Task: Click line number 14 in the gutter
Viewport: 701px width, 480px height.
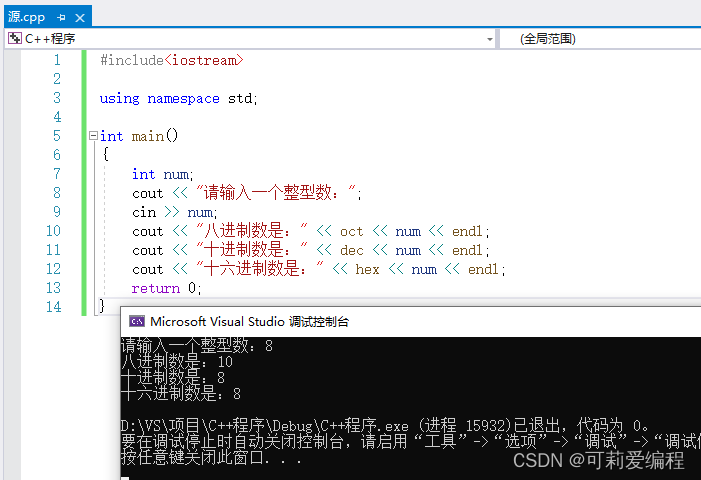Action: tap(53, 307)
